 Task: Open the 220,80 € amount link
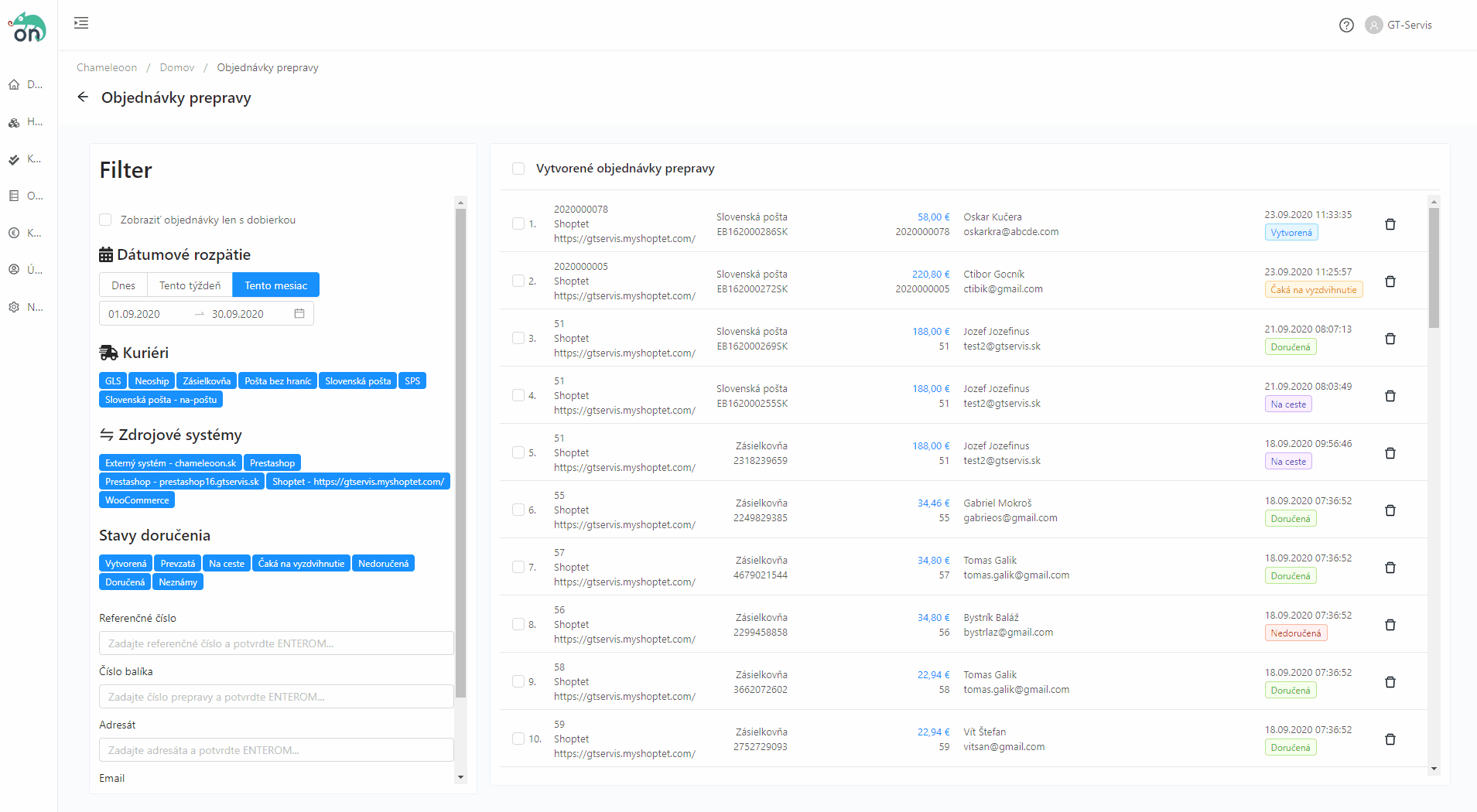point(931,275)
